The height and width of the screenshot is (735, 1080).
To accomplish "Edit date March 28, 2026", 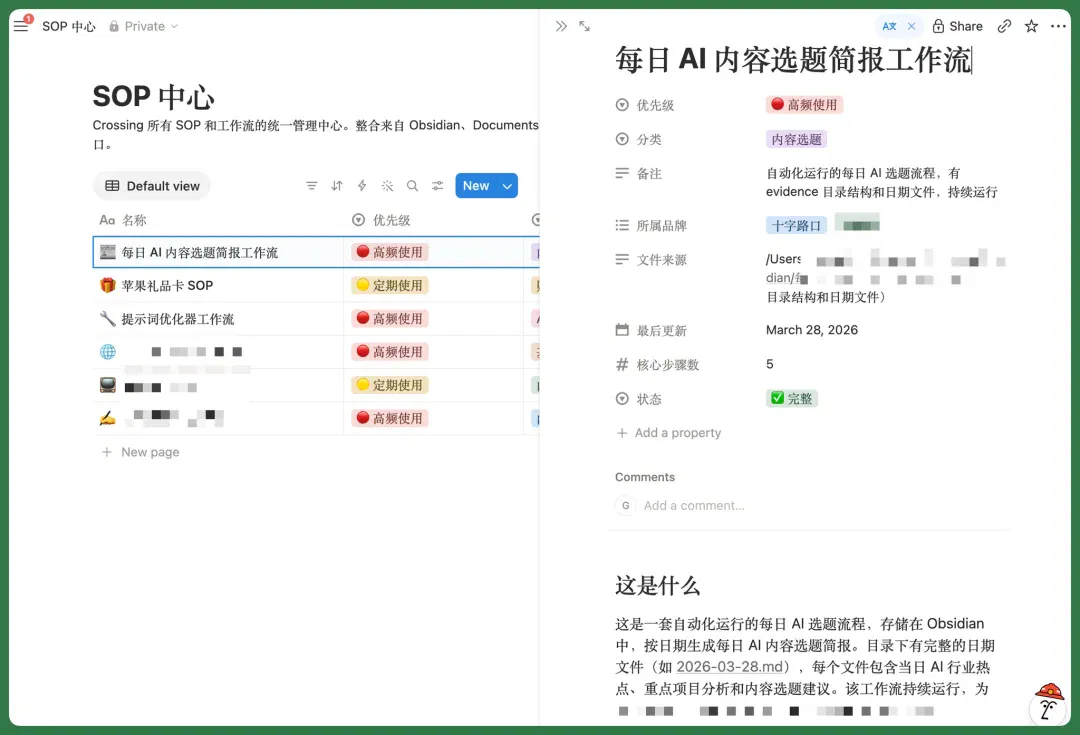I will pos(812,330).
